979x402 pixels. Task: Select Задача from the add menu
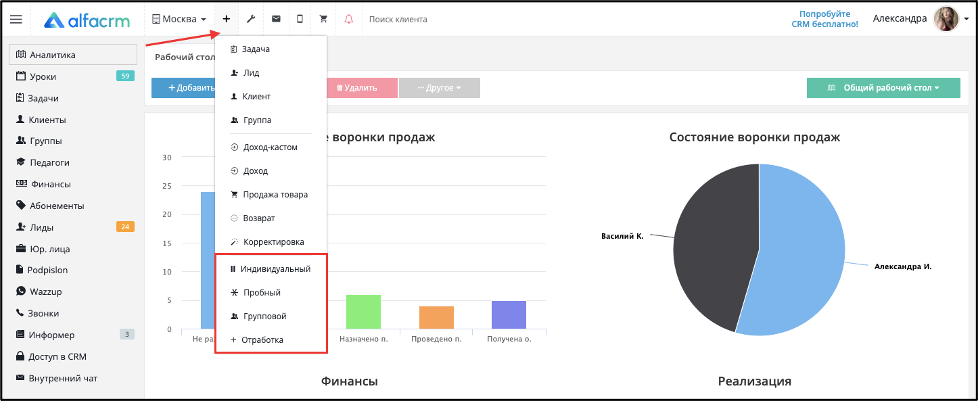coord(250,49)
